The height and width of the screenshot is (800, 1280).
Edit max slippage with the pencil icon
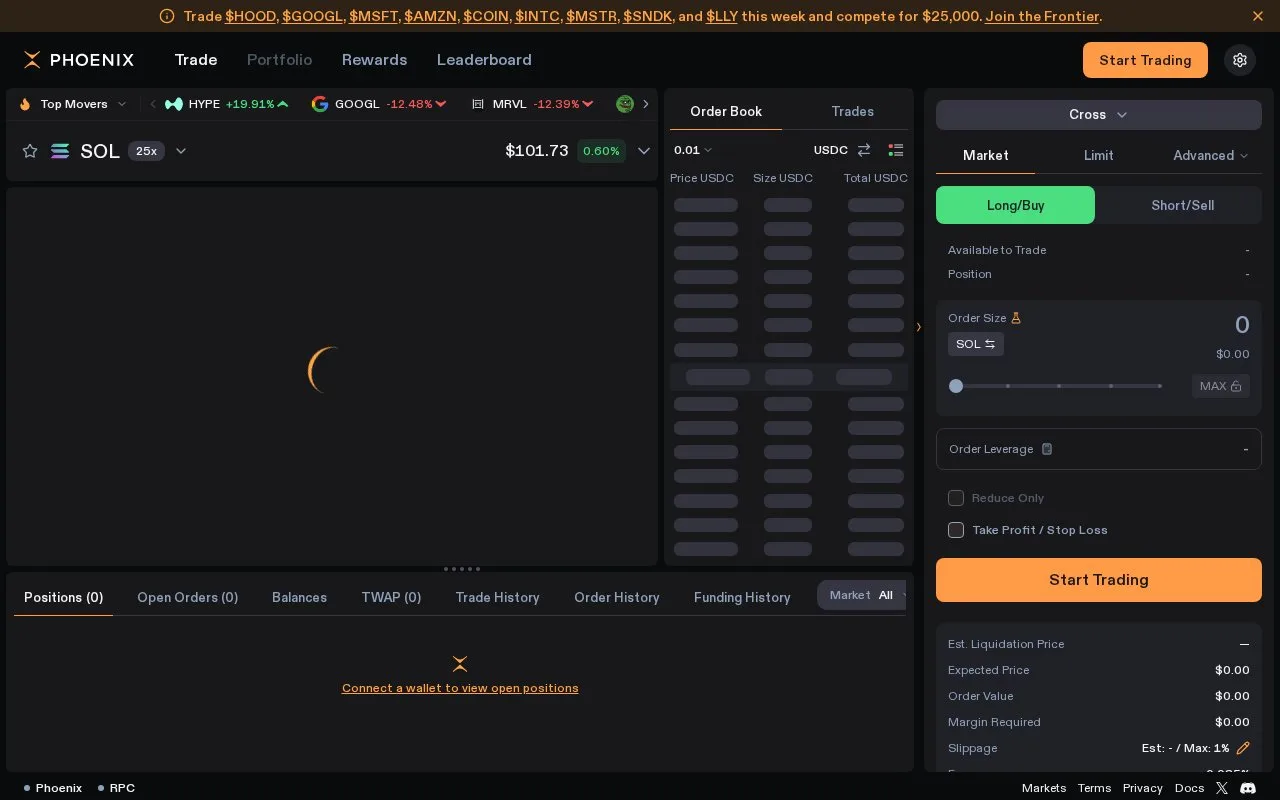point(1243,748)
